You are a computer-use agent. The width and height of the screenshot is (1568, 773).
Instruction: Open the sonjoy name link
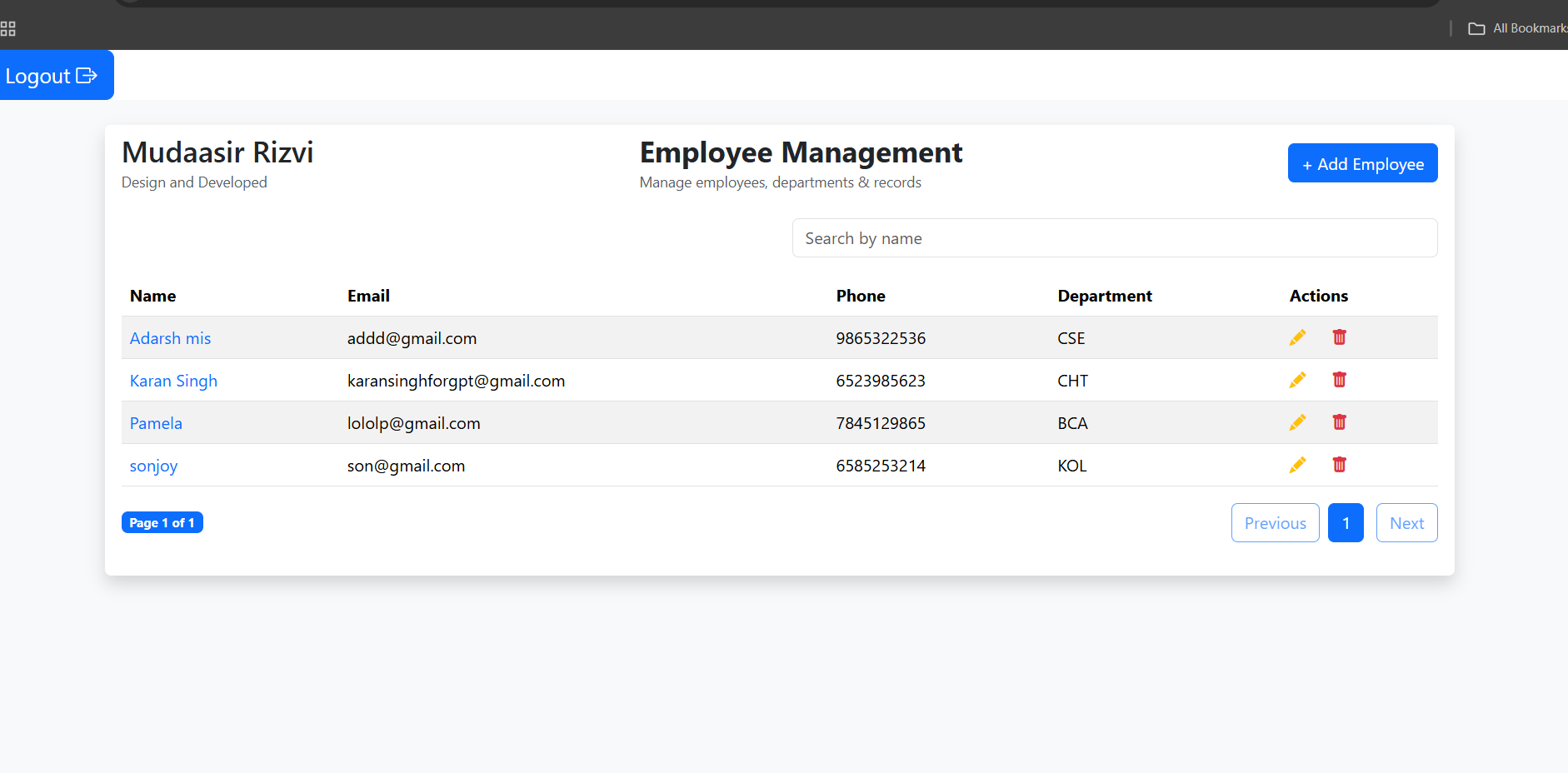[x=153, y=466]
